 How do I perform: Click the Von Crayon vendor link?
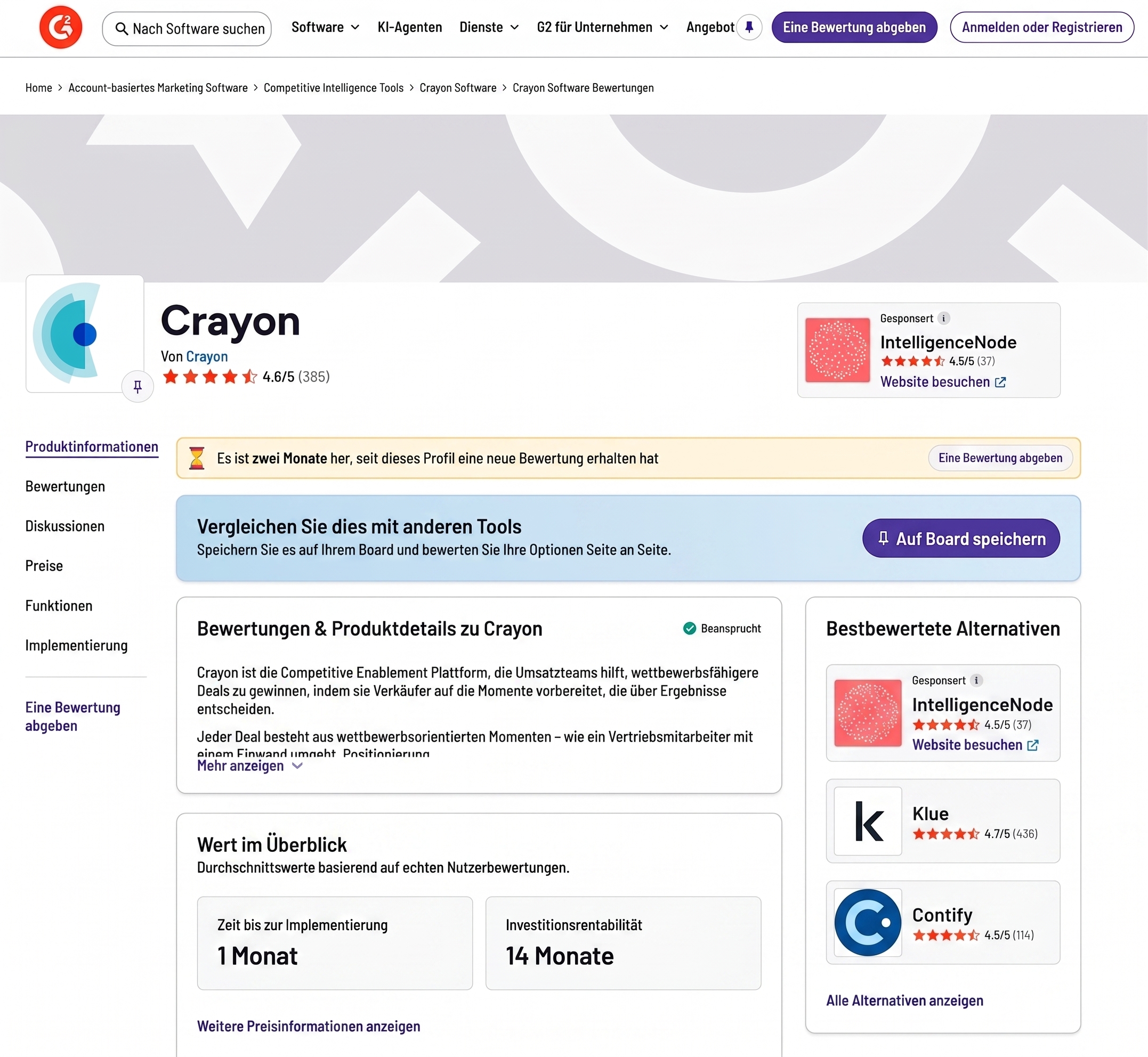click(207, 356)
